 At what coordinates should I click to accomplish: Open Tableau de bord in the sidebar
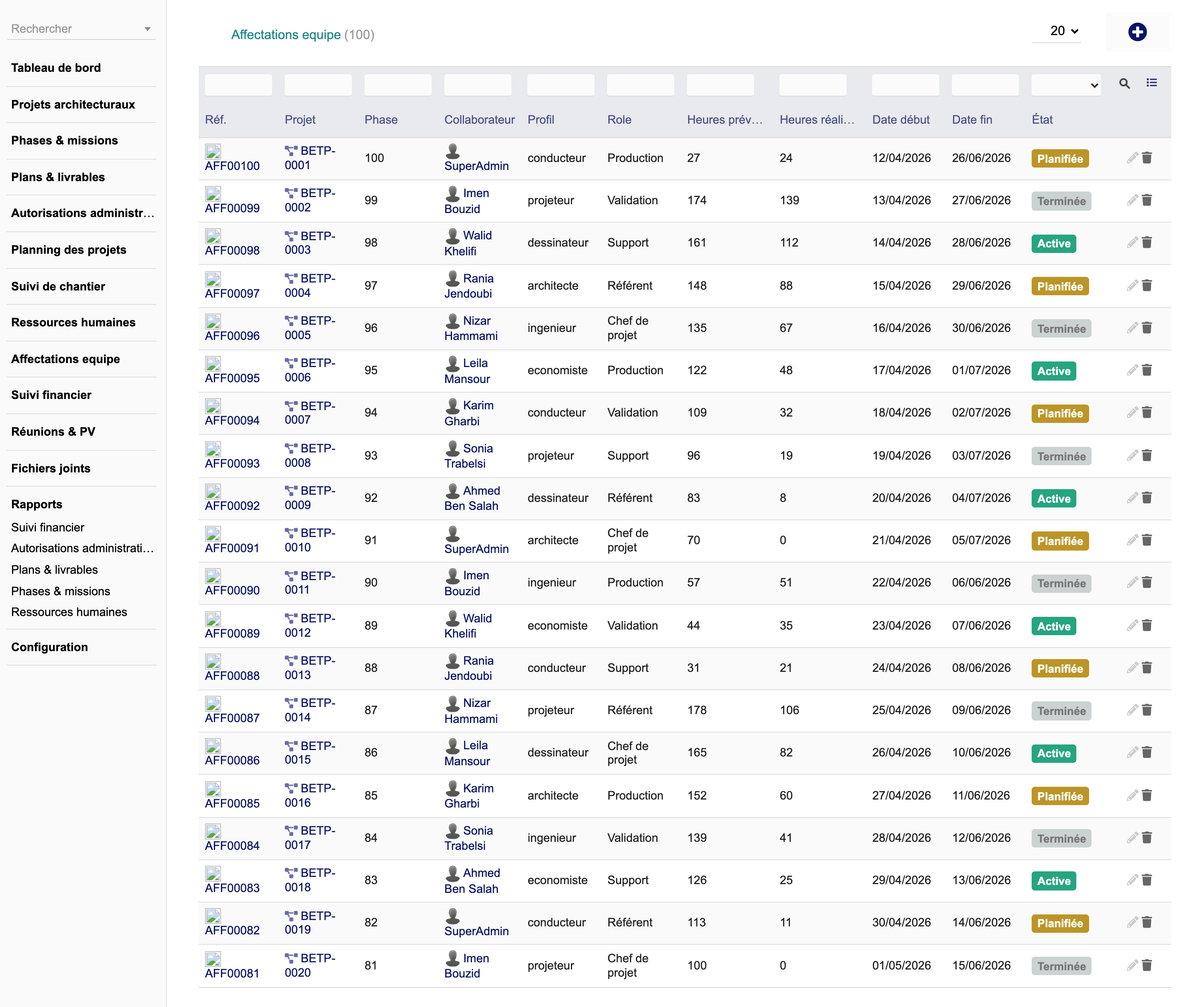[56, 68]
